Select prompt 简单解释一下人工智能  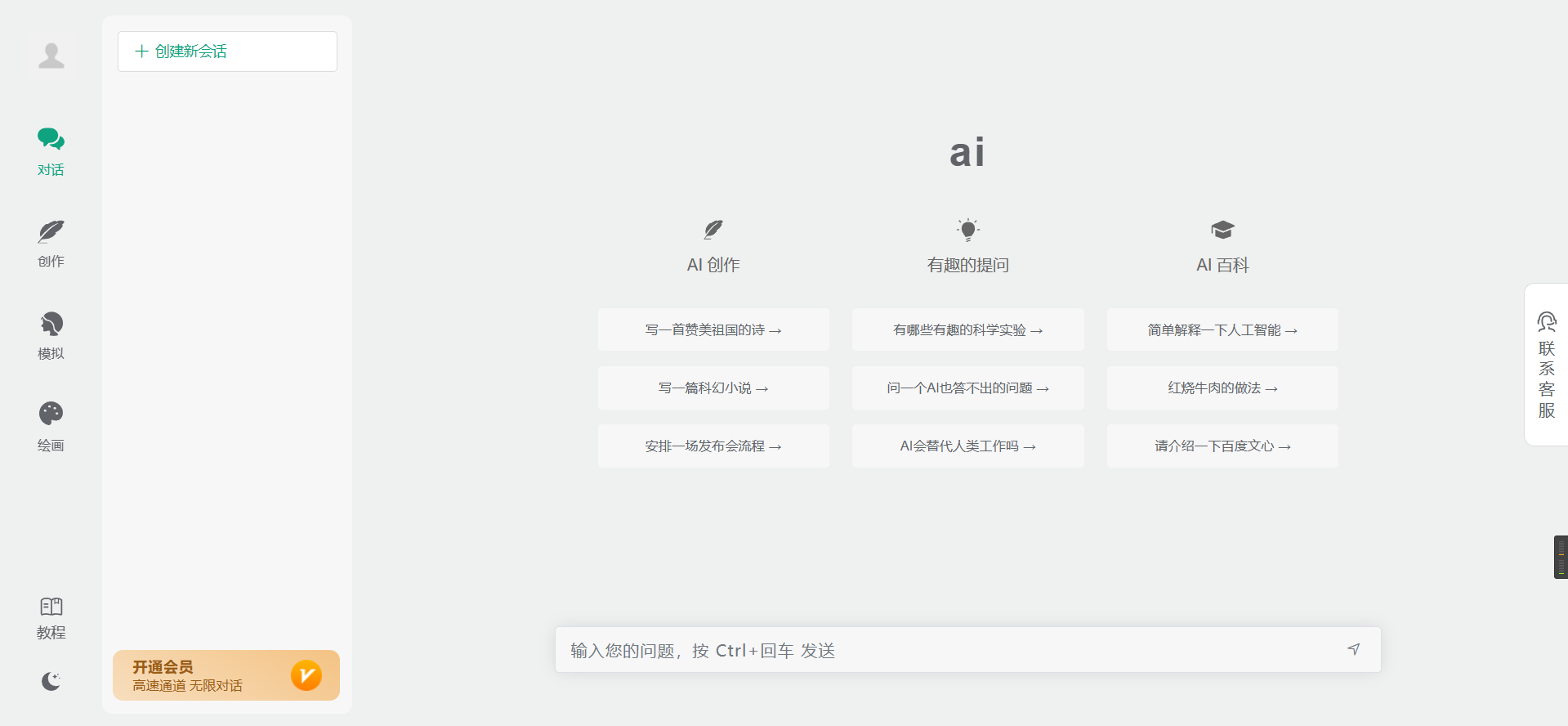point(1222,329)
